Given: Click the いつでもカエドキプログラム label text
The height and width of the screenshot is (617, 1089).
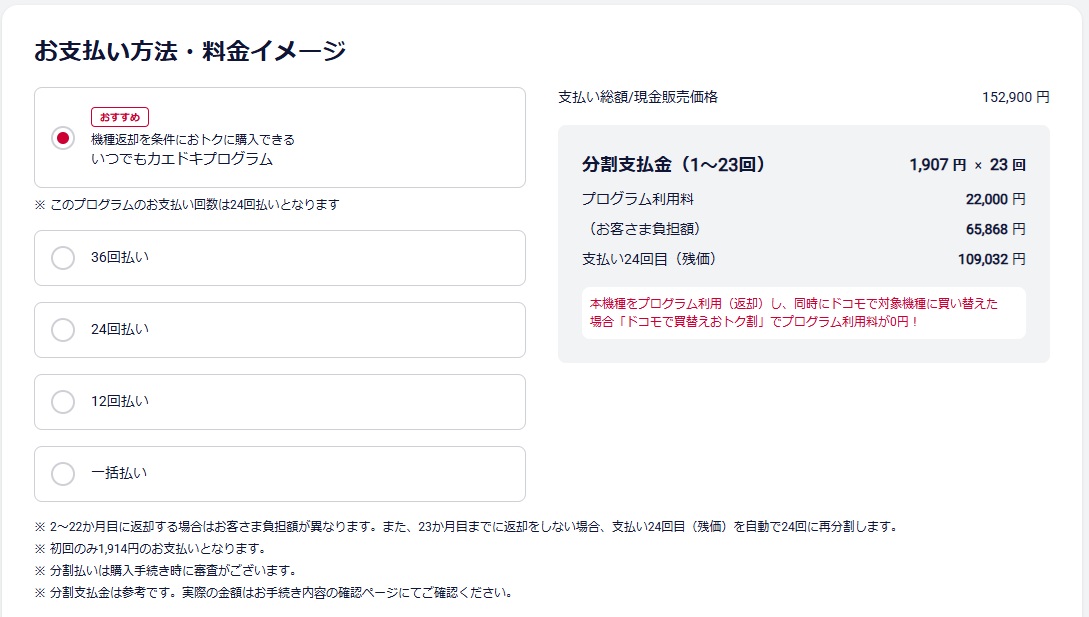Looking at the screenshot, I should [182, 159].
